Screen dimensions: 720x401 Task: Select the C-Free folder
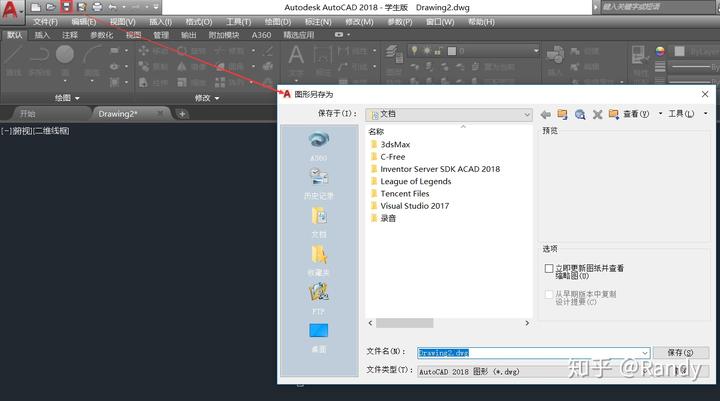[388, 157]
